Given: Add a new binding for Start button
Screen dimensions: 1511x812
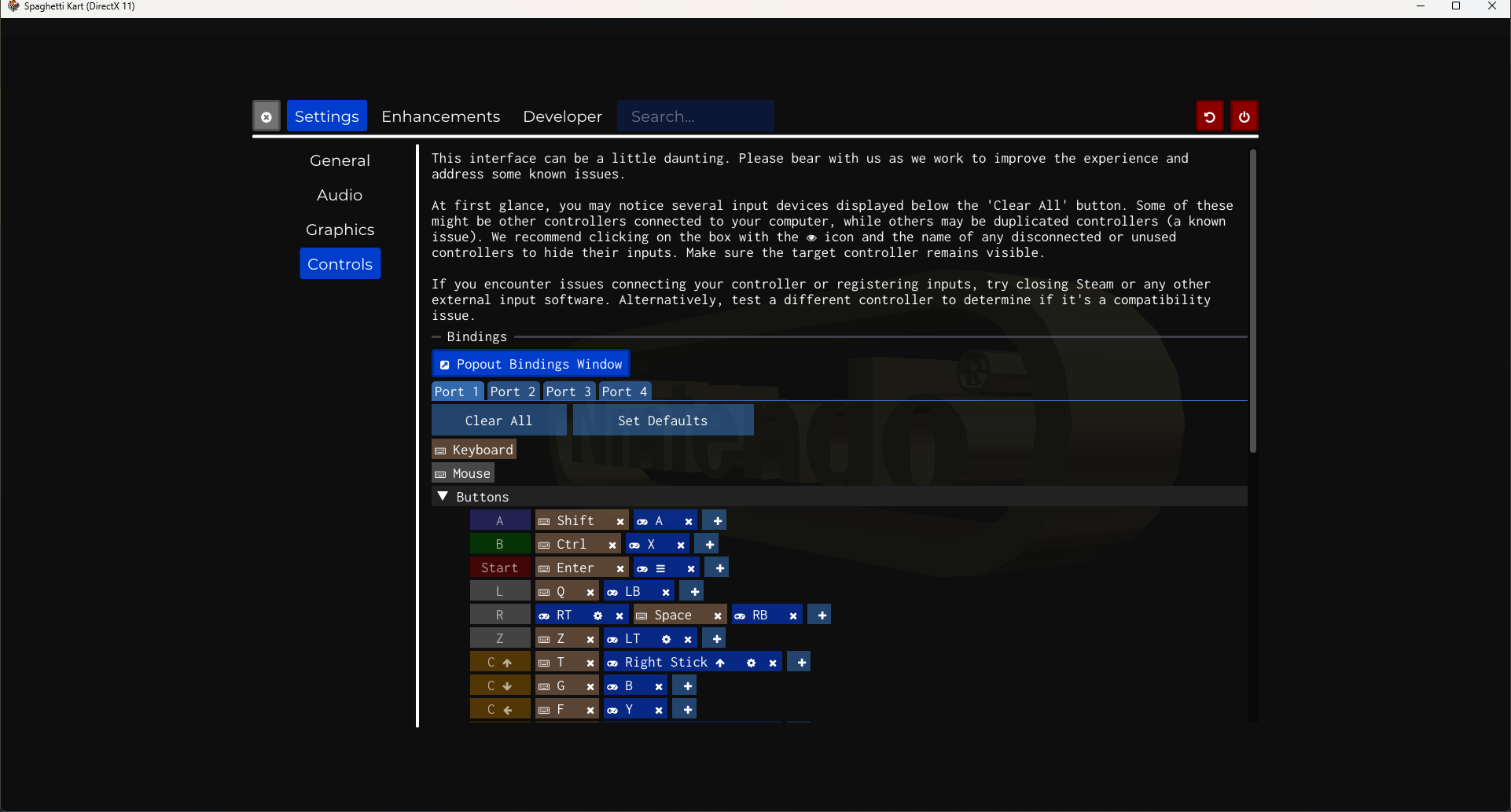Looking at the screenshot, I should (719, 568).
